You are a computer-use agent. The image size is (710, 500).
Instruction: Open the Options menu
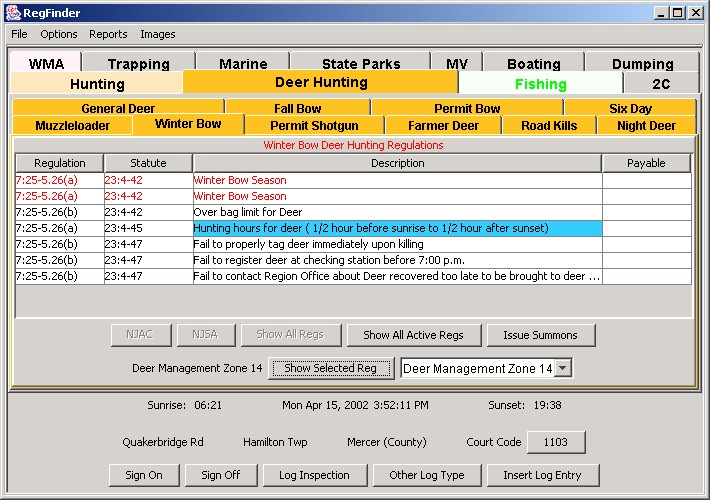[58, 34]
